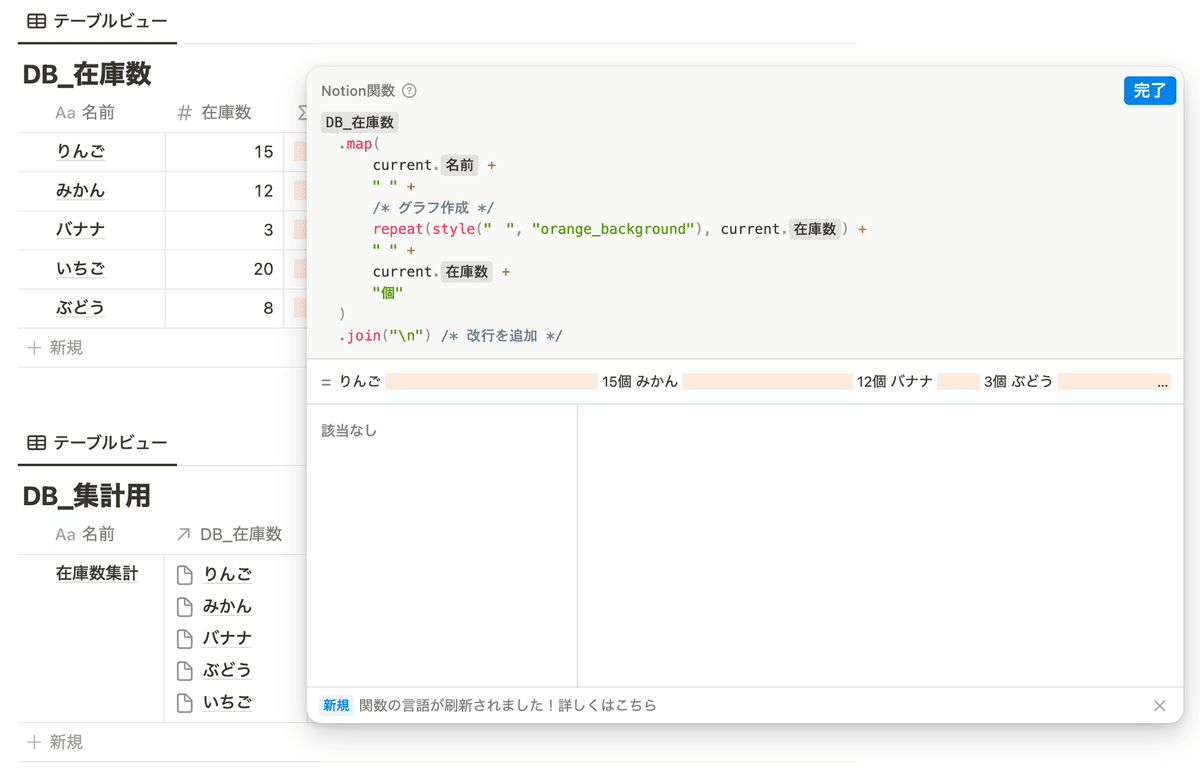Image resolution: width=1200 pixels, height=777 pixels.
Task: Click the help icon beside Notion関数
Action: [x=409, y=91]
